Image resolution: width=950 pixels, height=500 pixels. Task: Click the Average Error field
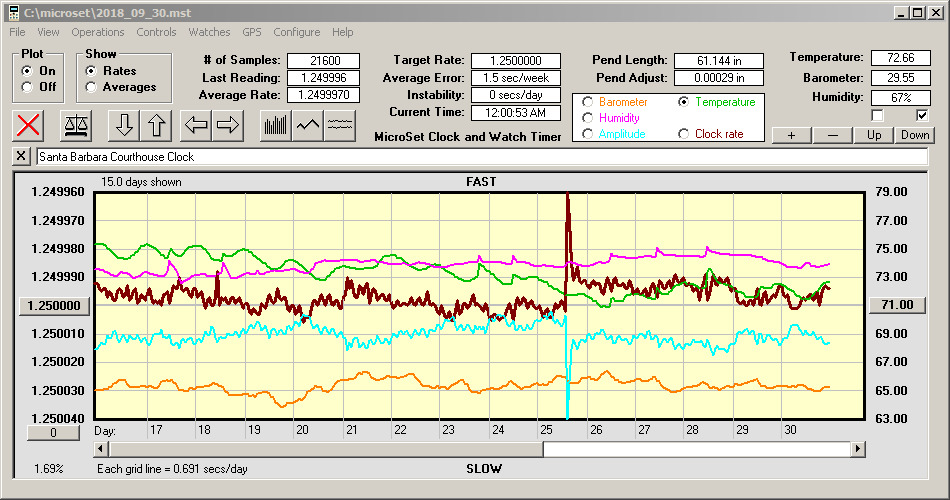click(x=516, y=78)
